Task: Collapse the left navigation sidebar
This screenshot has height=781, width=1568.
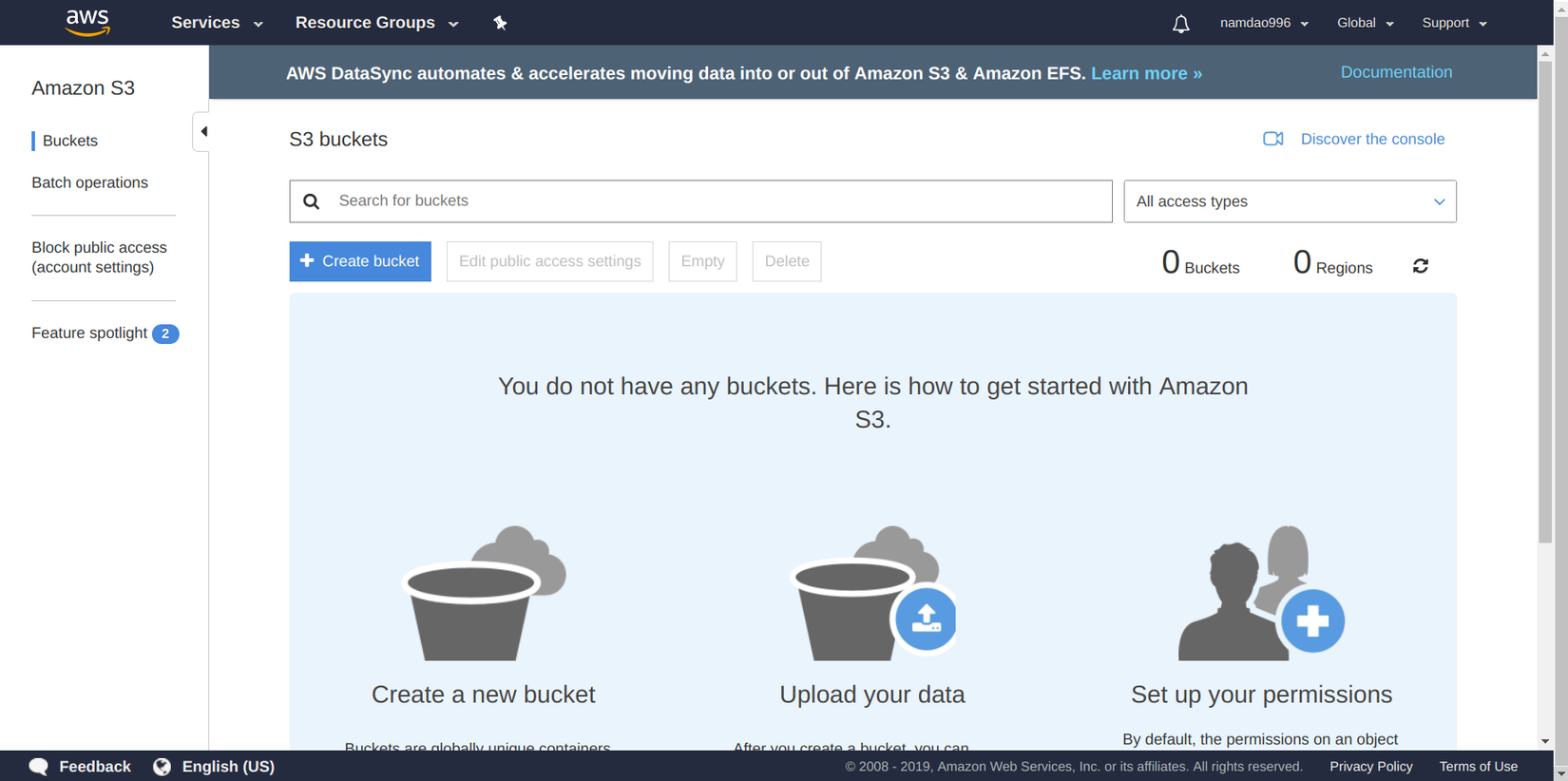Action: [202, 131]
